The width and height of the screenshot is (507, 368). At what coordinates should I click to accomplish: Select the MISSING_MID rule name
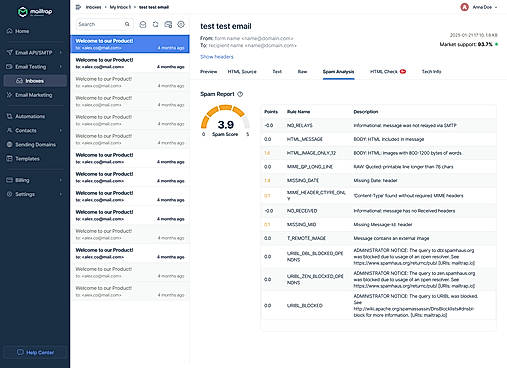(x=301, y=224)
